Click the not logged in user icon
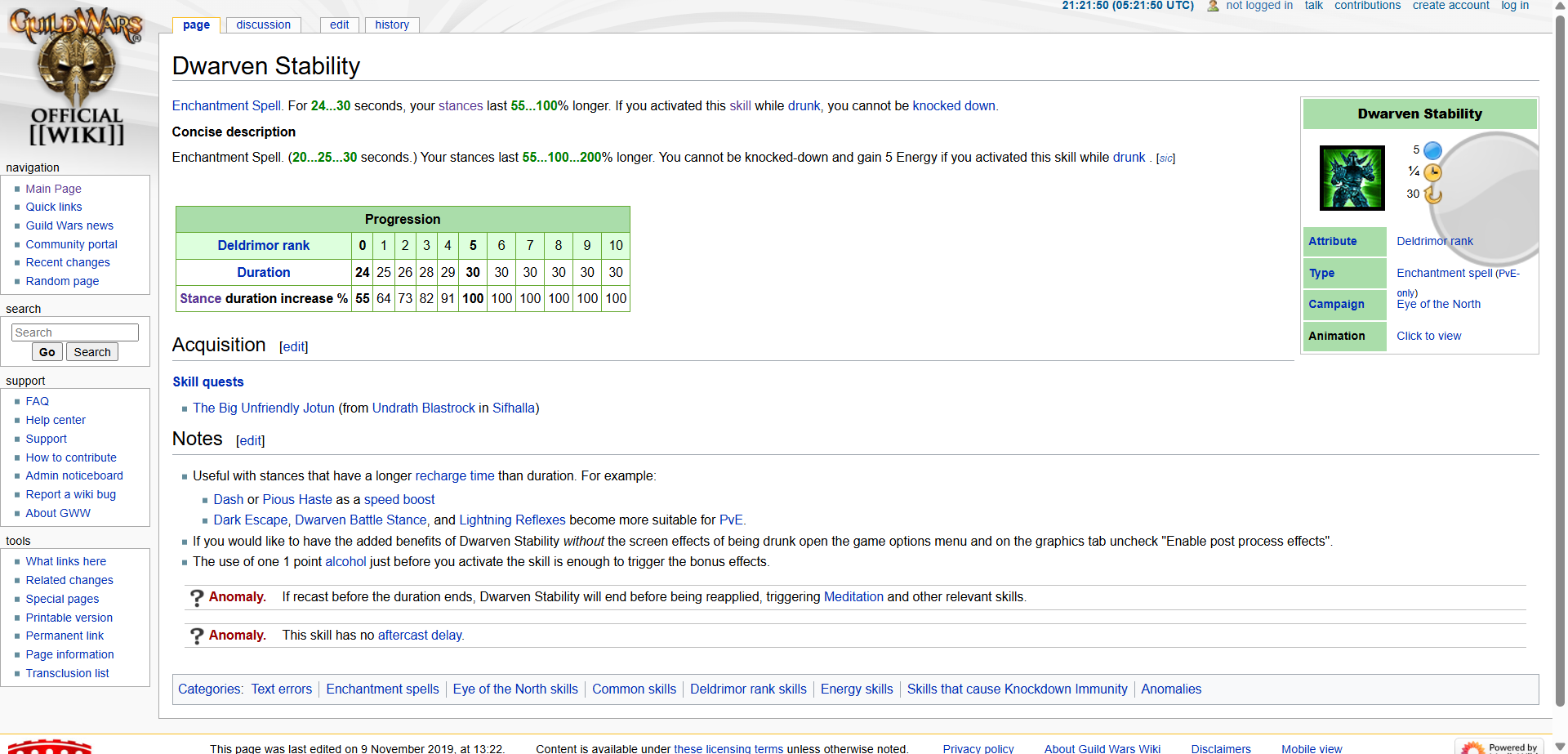1568x754 pixels. pyautogui.click(x=1213, y=6)
